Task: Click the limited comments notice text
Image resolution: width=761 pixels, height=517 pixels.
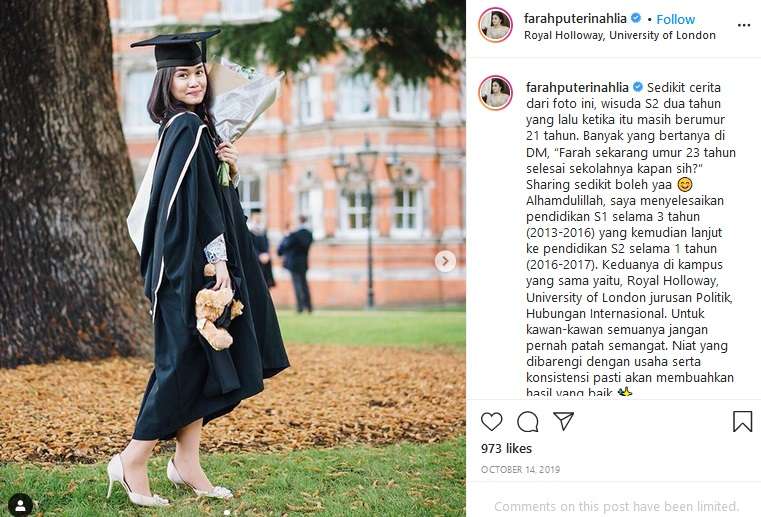Action: (x=616, y=506)
